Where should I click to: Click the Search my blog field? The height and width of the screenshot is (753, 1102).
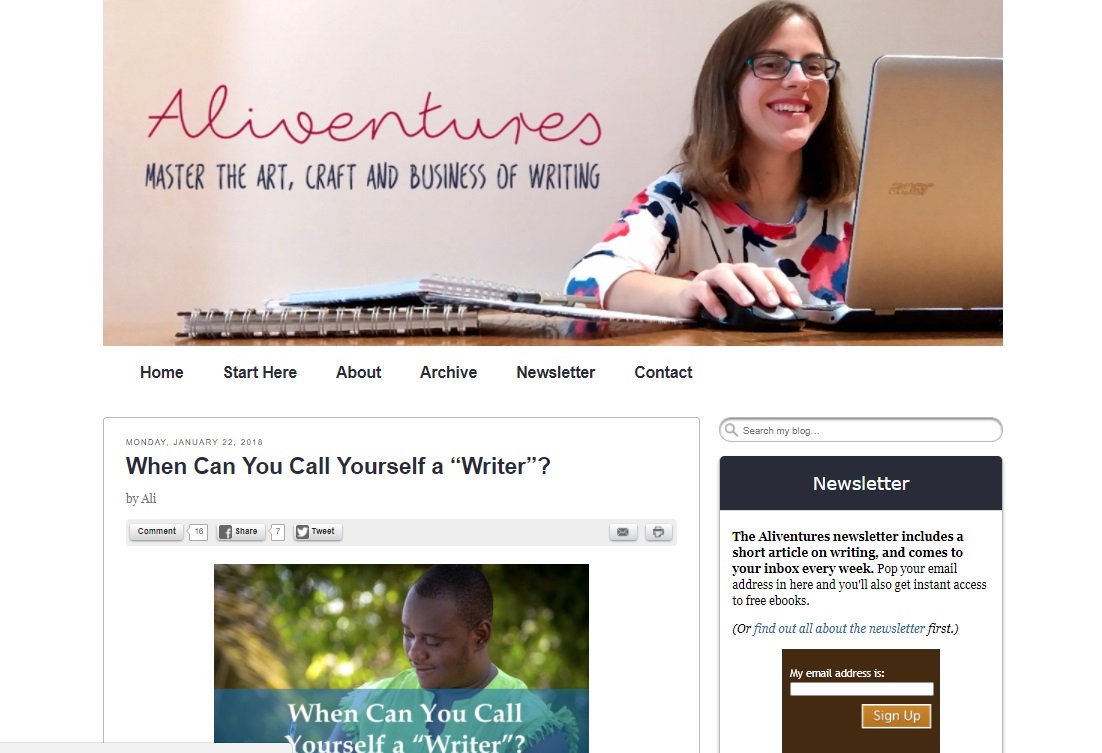(x=861, y=430)
